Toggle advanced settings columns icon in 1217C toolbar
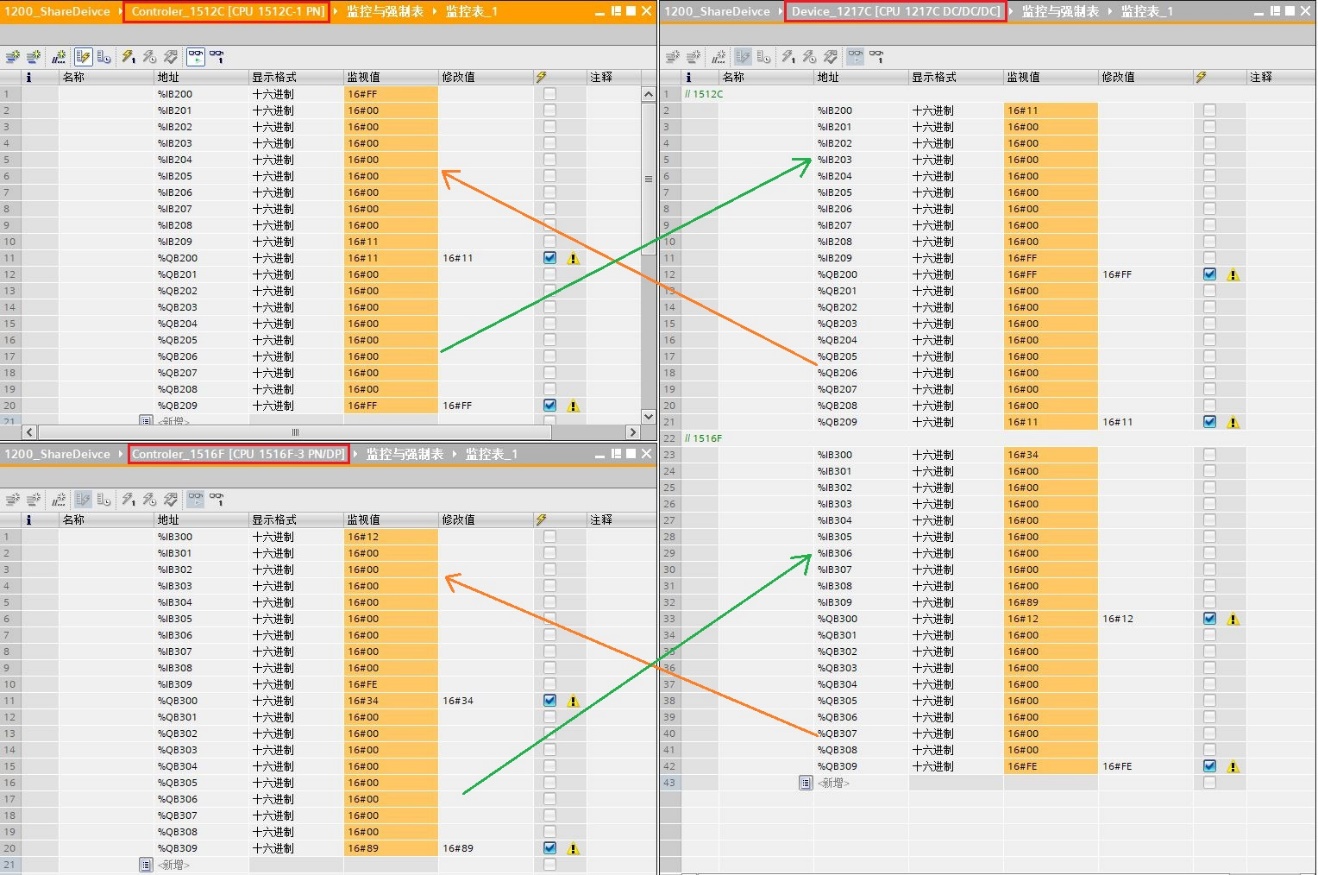The height and width of the screenshot is (875, 1318). tap(764, 57)
